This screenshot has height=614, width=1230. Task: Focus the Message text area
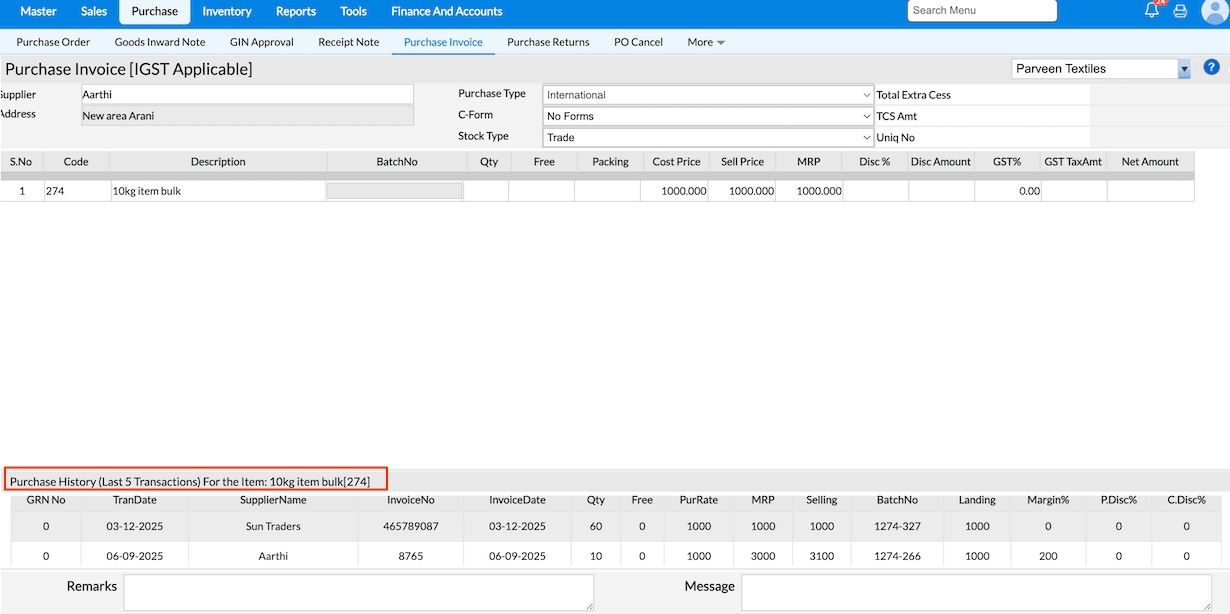(976, 592)
